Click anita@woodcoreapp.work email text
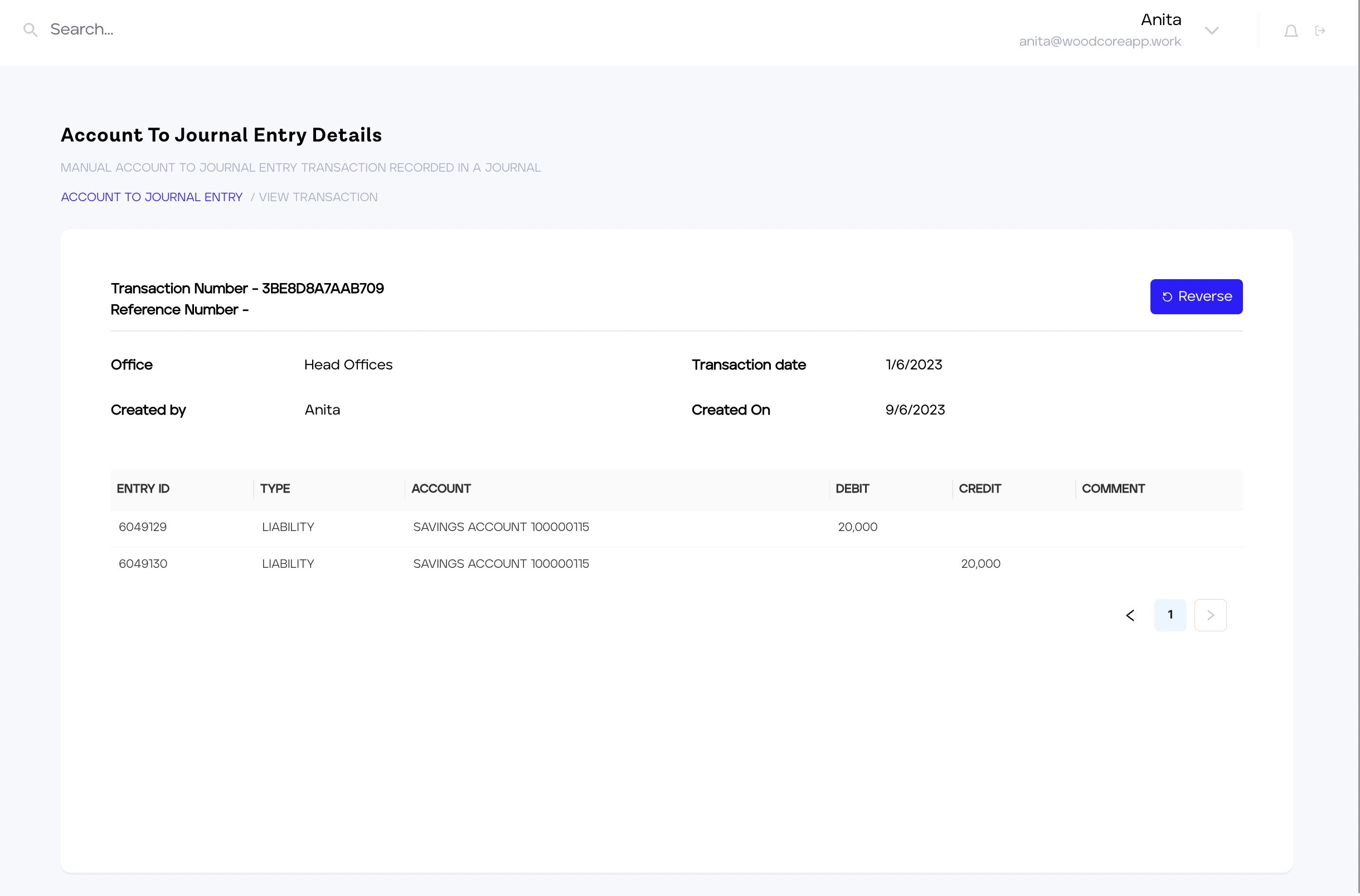1360x896 pixels. tap(1100, 42)
